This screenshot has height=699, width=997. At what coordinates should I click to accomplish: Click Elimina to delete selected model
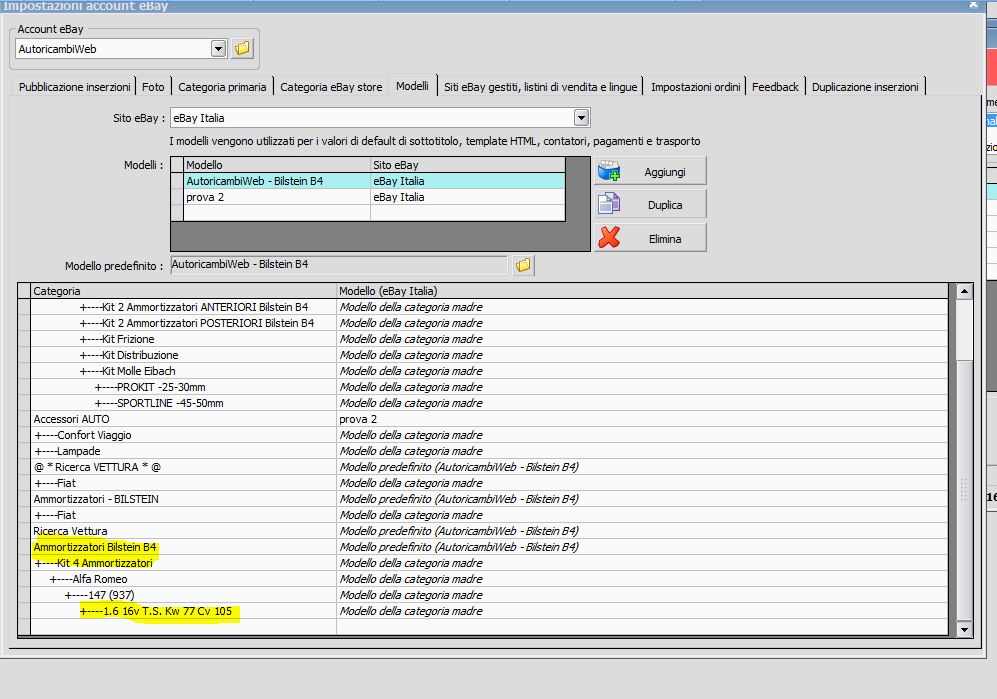click(650, 238)
